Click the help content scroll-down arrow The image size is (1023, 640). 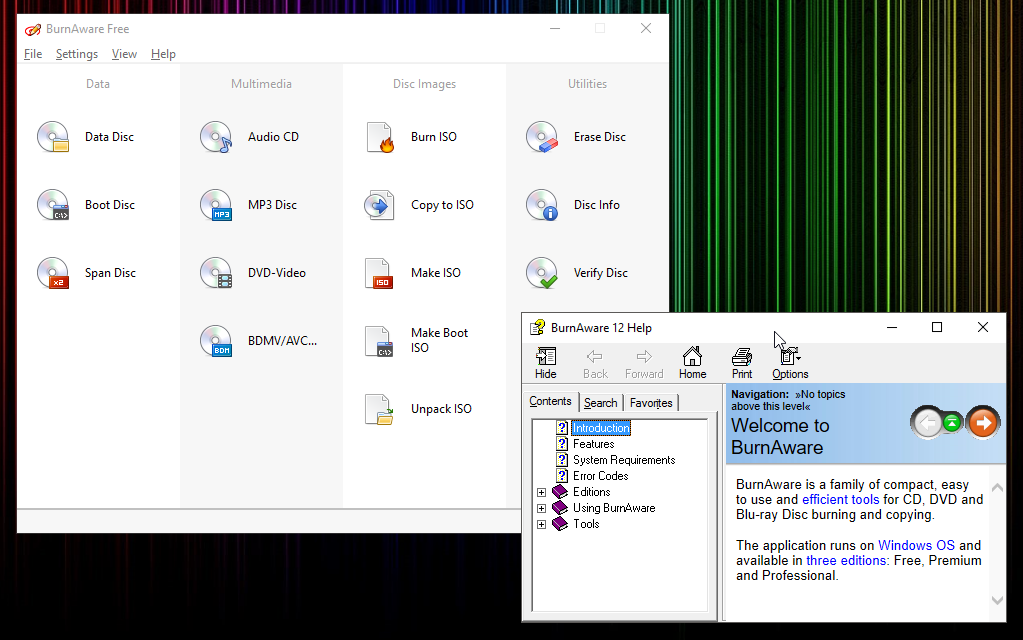(997, 600)
